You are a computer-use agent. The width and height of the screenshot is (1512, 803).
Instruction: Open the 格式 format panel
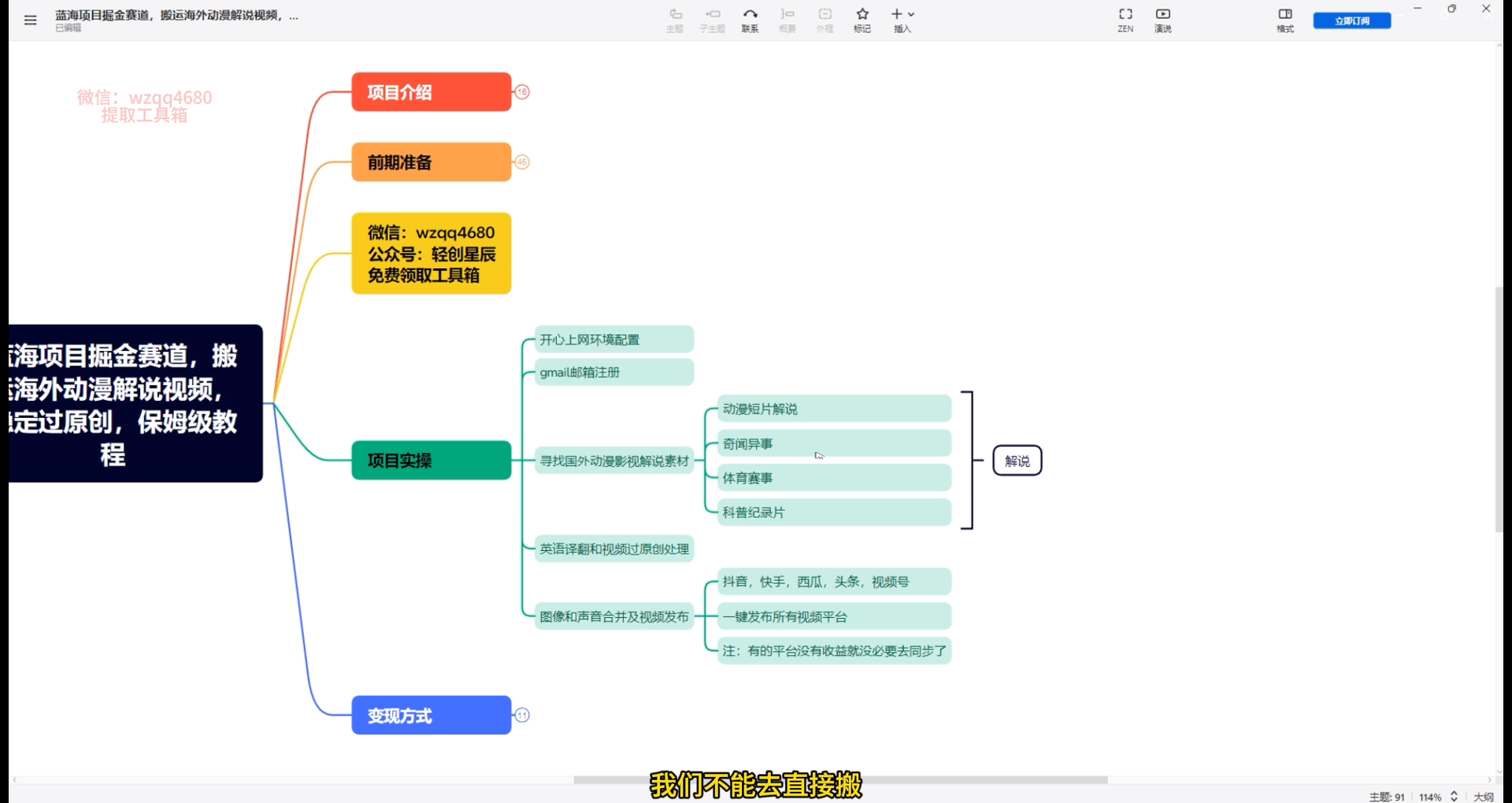[1284, 19]
